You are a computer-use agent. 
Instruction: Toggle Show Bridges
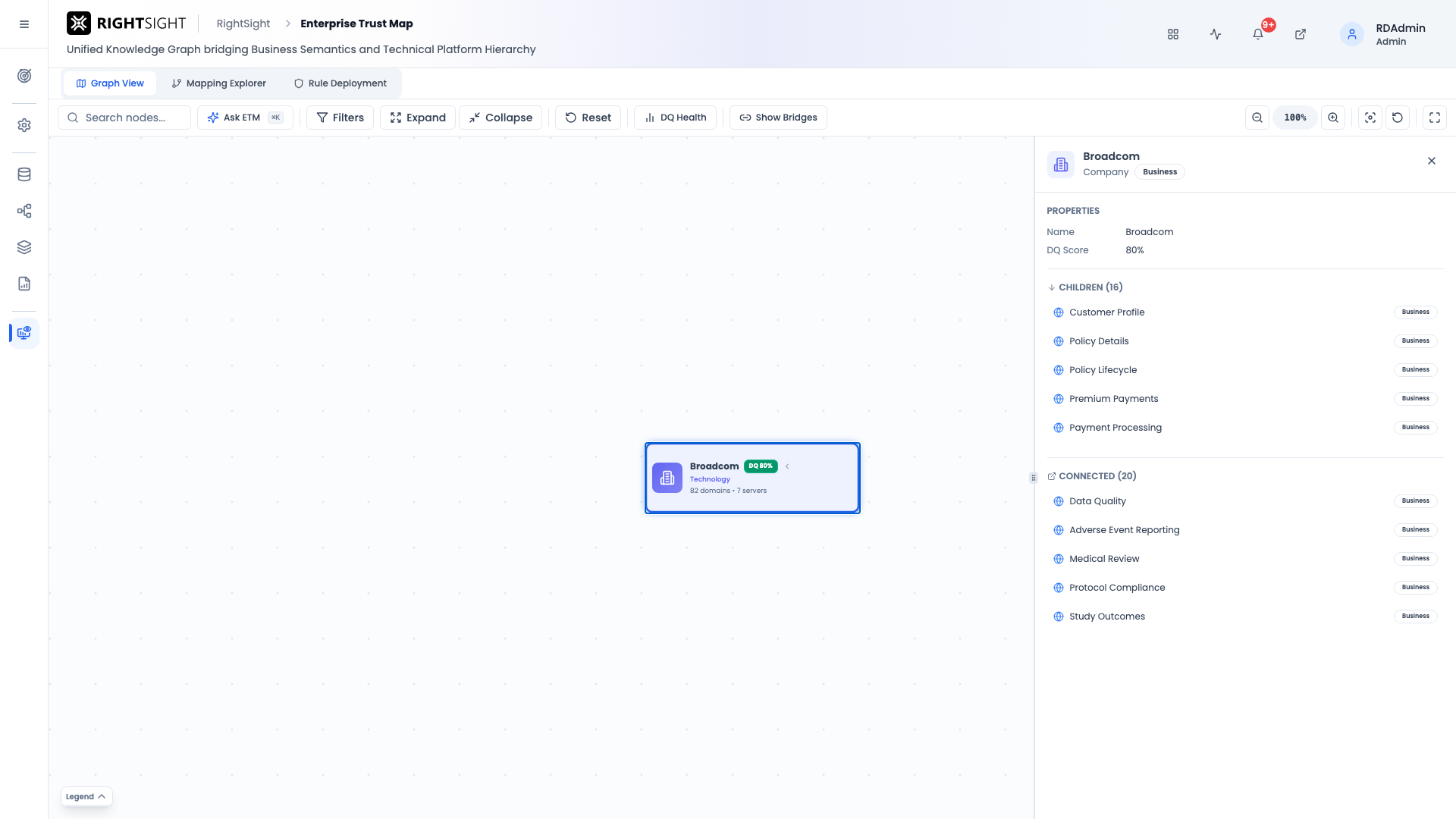click(778, 118)
